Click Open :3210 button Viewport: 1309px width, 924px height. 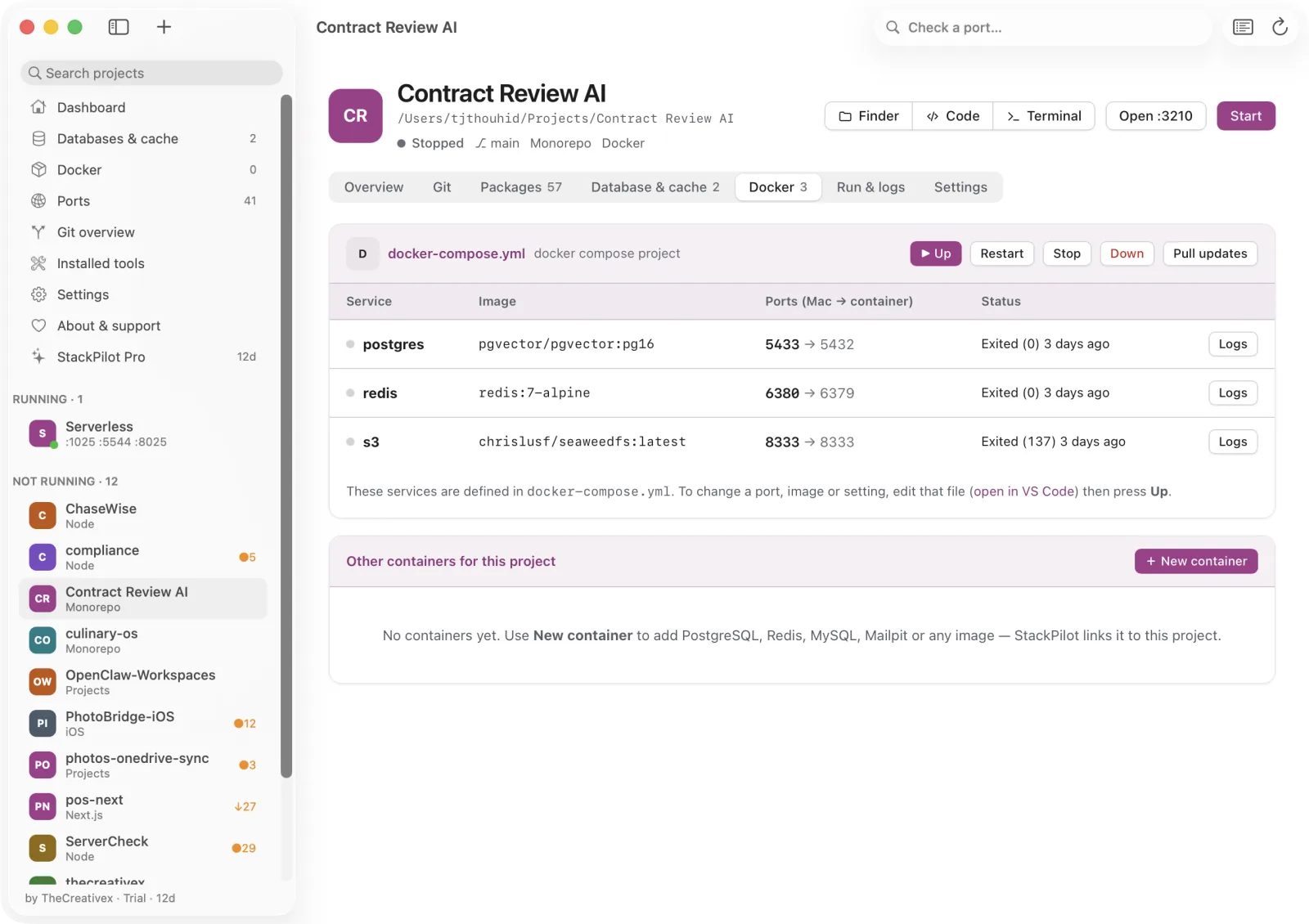pyautogui.click(x=1155, y=116)
